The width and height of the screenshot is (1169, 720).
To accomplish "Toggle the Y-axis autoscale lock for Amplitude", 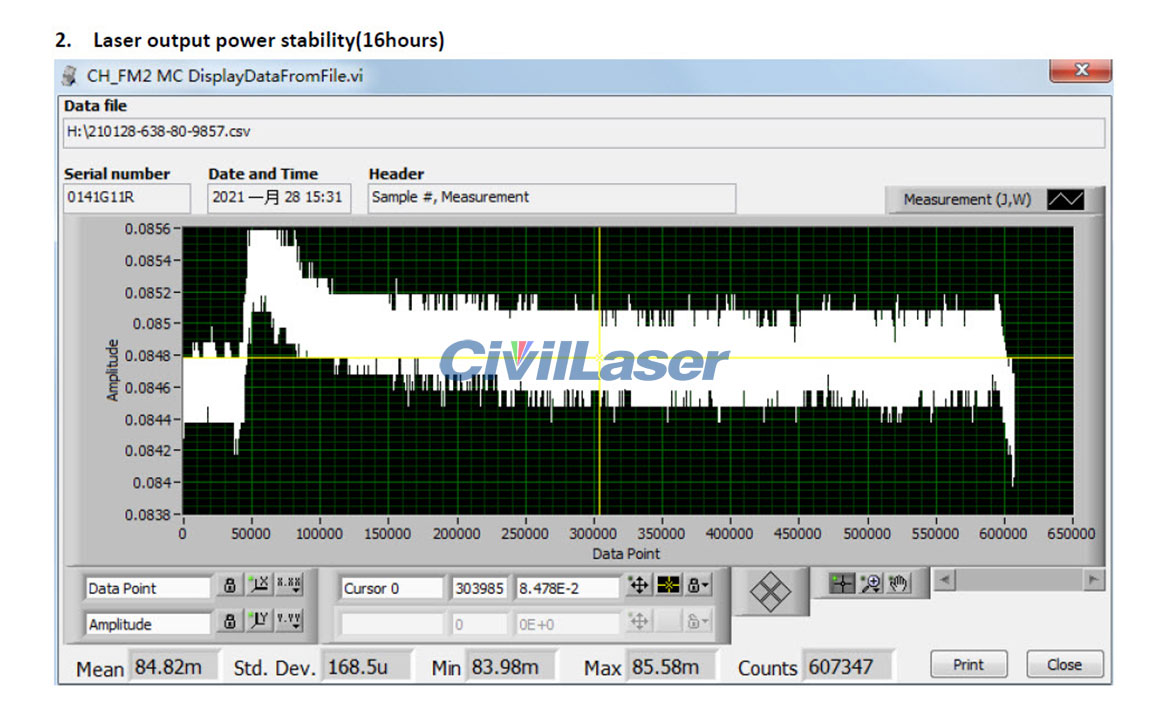I will [x=230, y=623].
